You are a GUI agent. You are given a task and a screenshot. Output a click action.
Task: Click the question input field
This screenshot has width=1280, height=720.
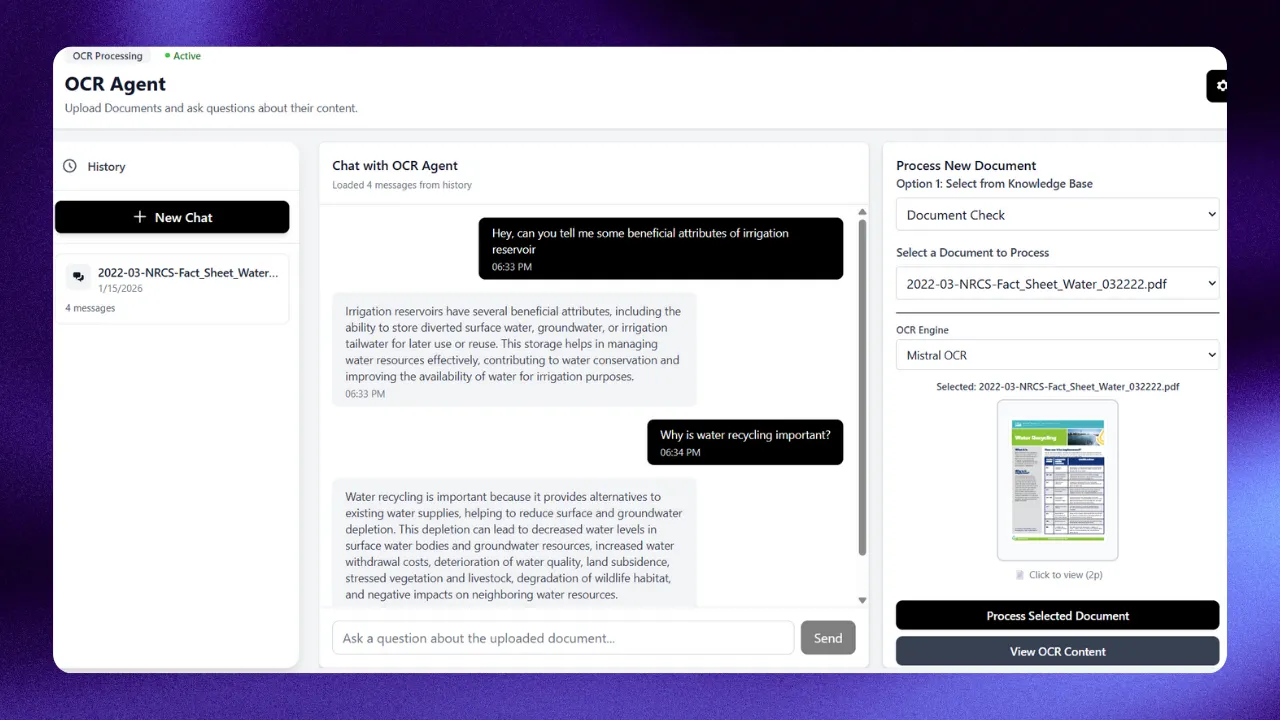[x=562, y=637]
